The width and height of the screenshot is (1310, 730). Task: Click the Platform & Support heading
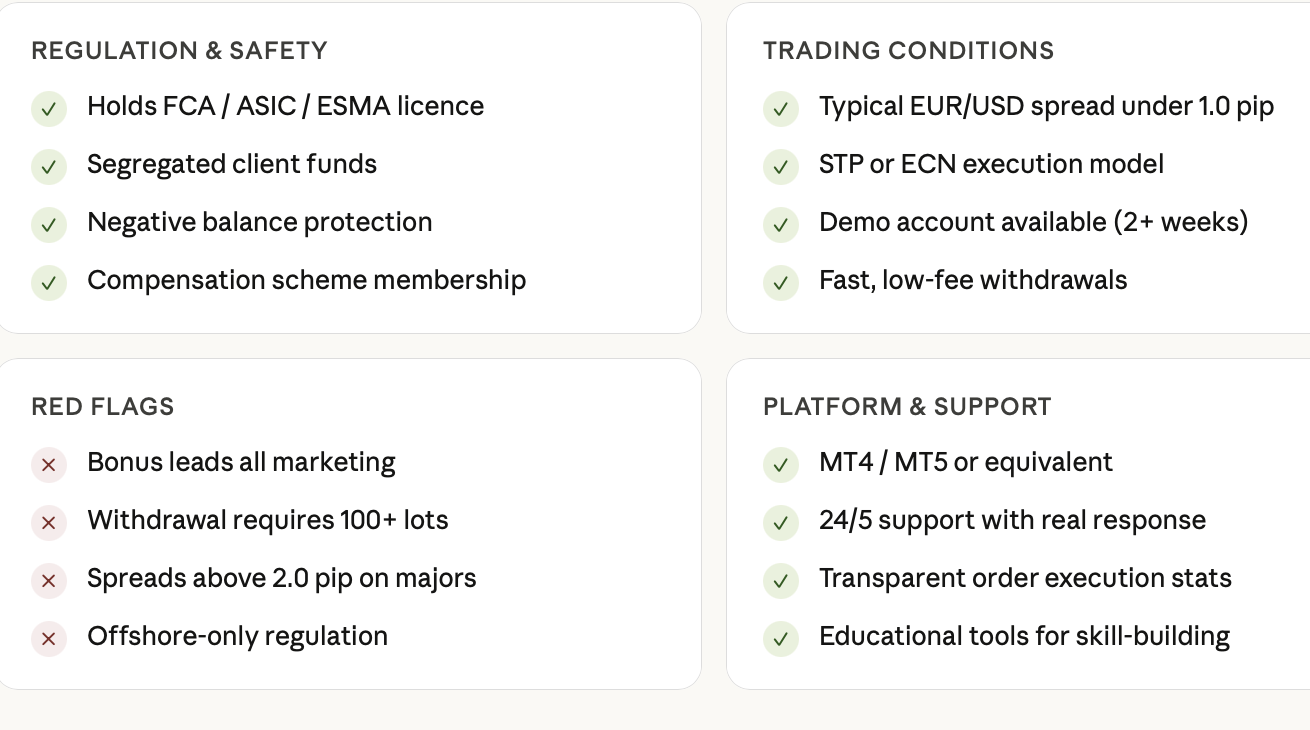(907, 407)
